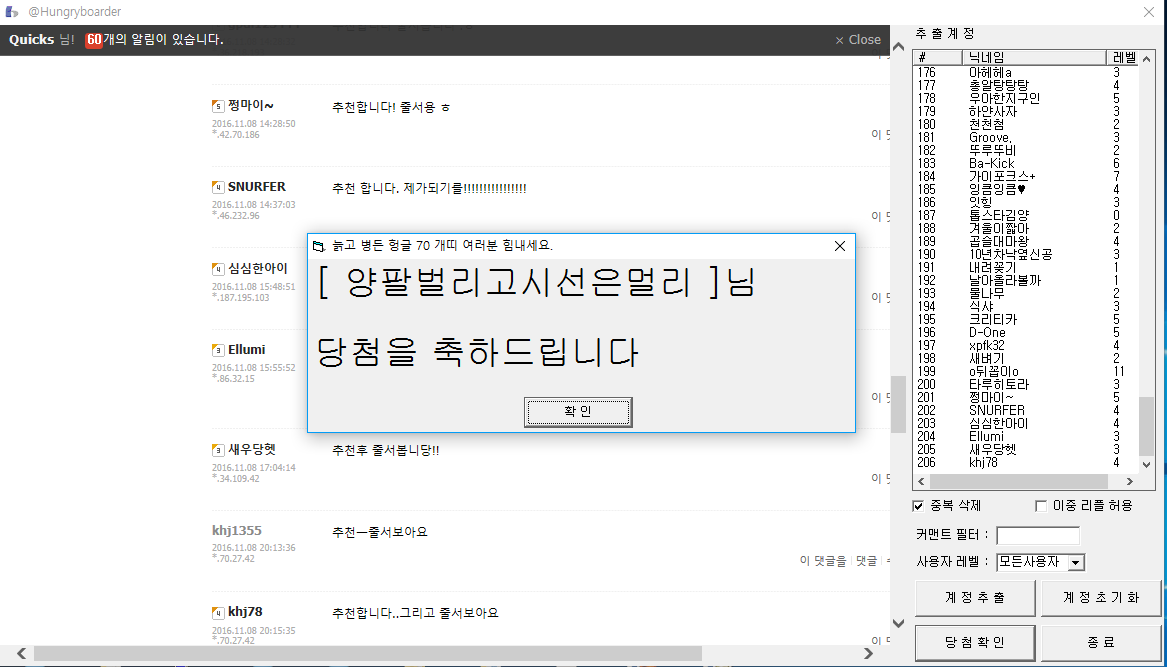Screen dimensions: 1167x667
Task: Click the 계정초기화 button
Action: (1101, 598)
